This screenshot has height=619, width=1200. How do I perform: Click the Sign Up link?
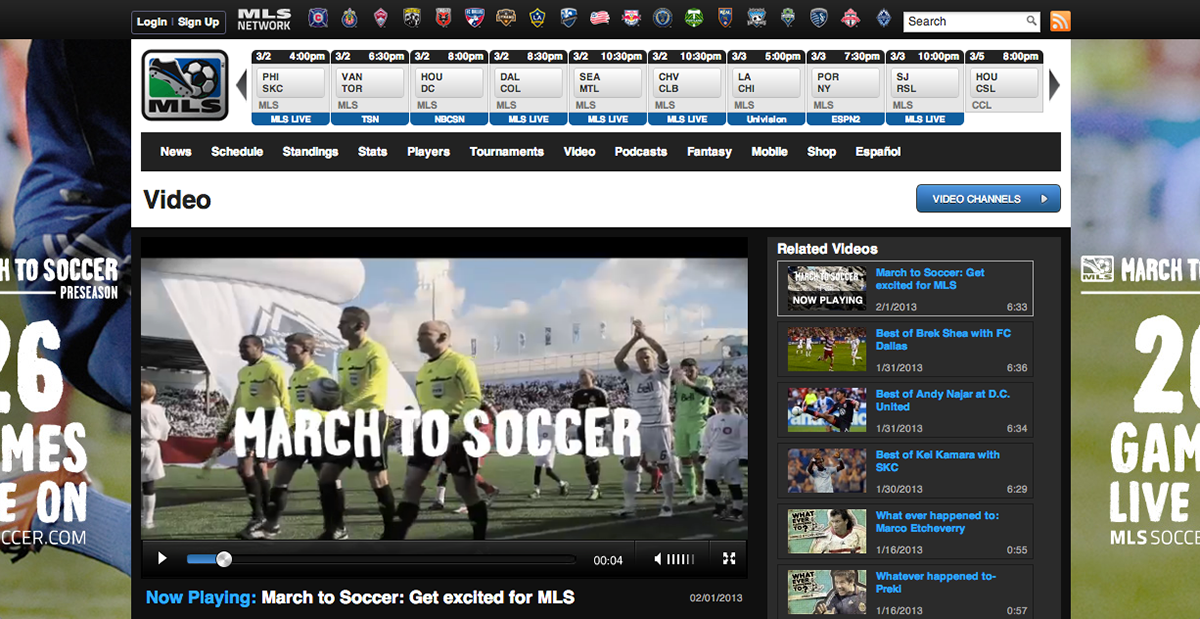[198, 21]
